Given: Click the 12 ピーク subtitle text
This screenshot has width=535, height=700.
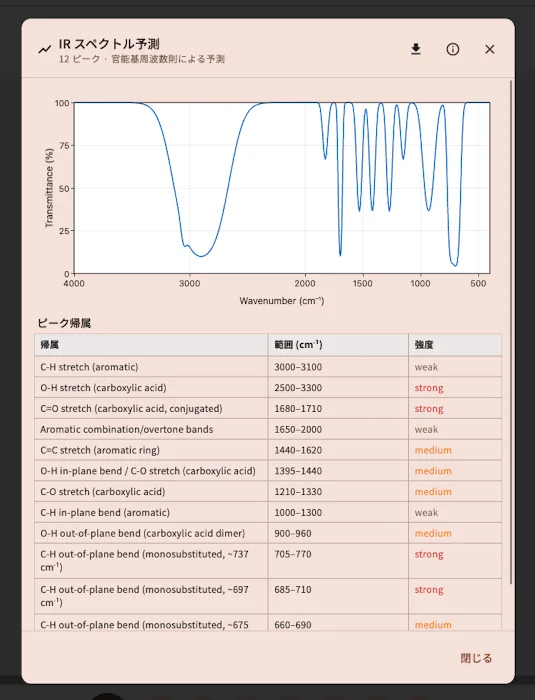Looking at the screenshot, I should pos(142,59).
